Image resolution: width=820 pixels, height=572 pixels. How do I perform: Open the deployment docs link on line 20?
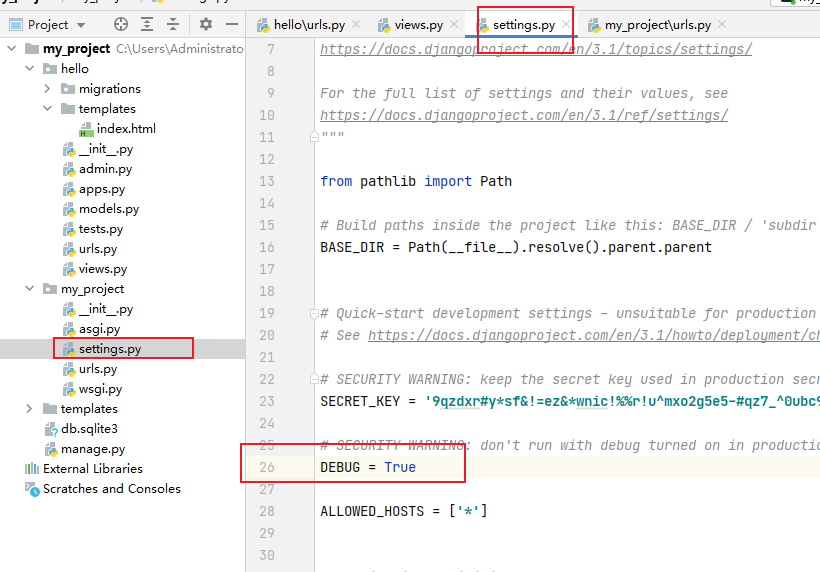594,335
